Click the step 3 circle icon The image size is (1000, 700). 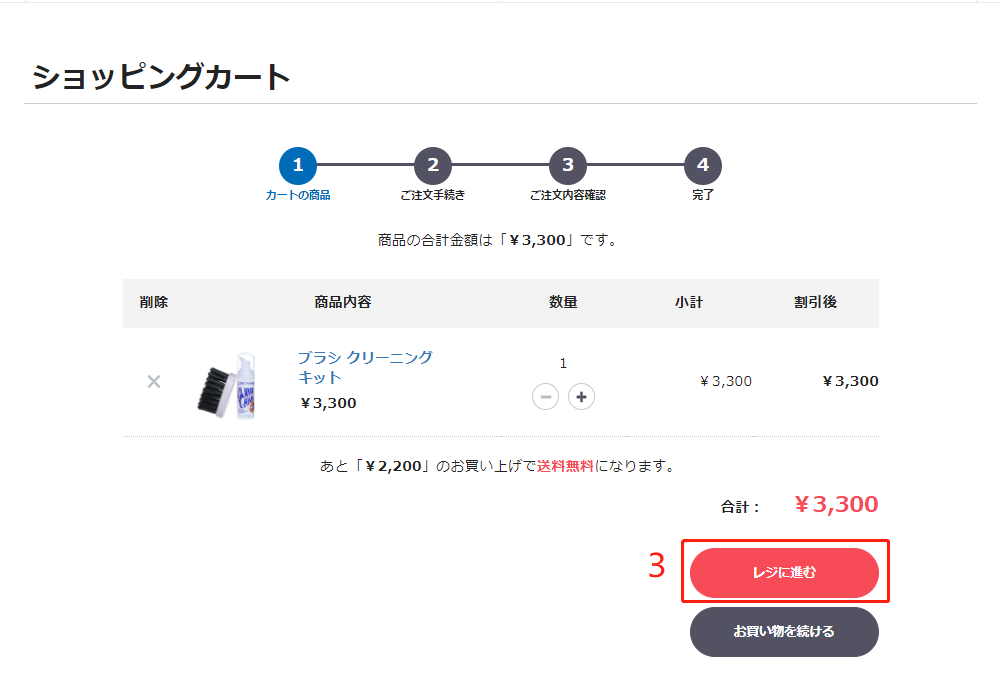point(568,166)
